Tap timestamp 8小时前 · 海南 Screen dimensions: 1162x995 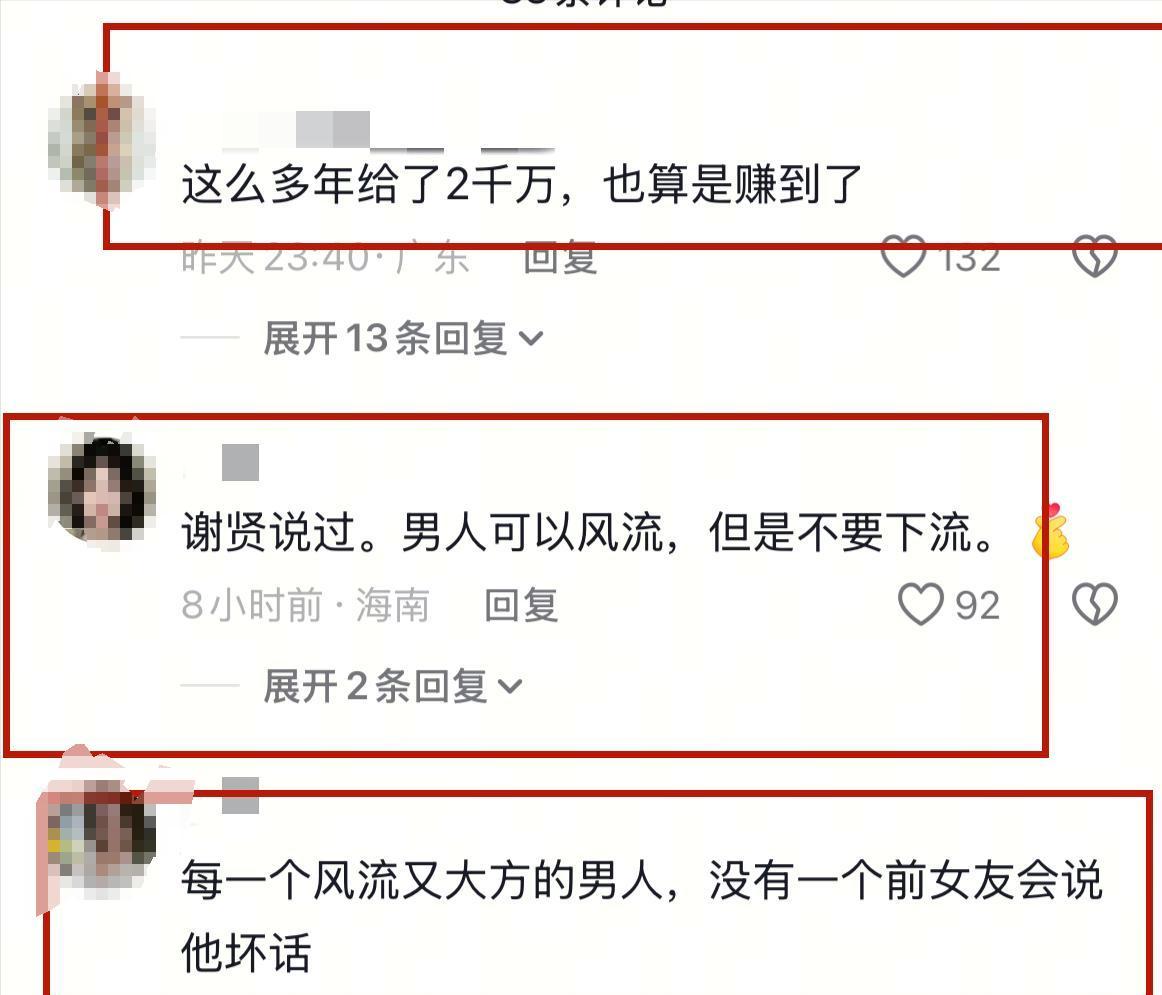pos(305,605)
